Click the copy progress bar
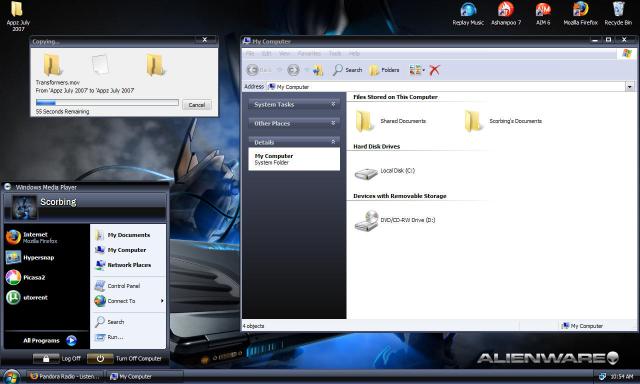Screen dimensions: 640x384 (x=107, y=103)
